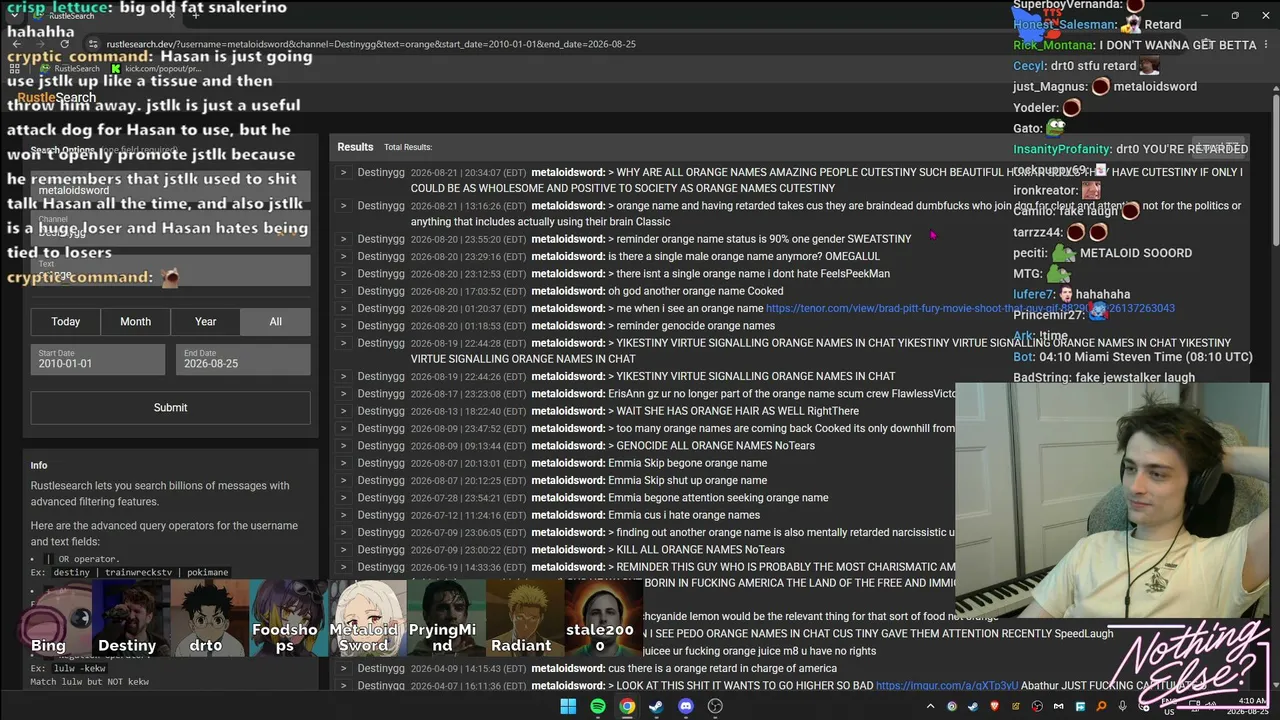Open the tenor.com GIF link
The height and width of the screenshot is (720, 1280).
(x=970, y=308)
